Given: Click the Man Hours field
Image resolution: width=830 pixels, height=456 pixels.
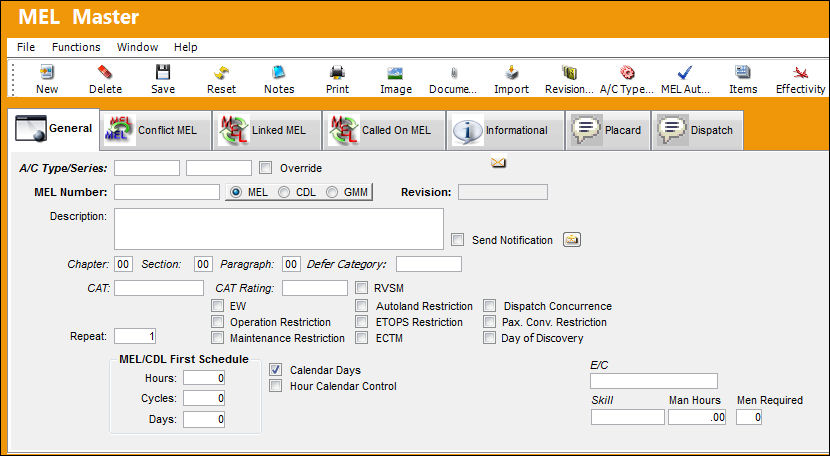Looking at the screenshot, I should pos(697,417).
